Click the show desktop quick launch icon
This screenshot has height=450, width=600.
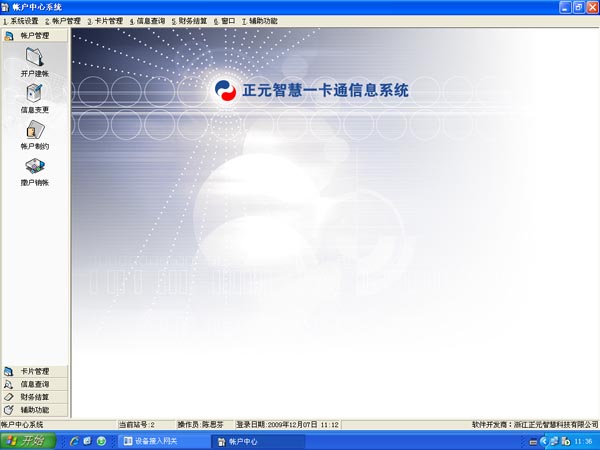pos(87,441)
